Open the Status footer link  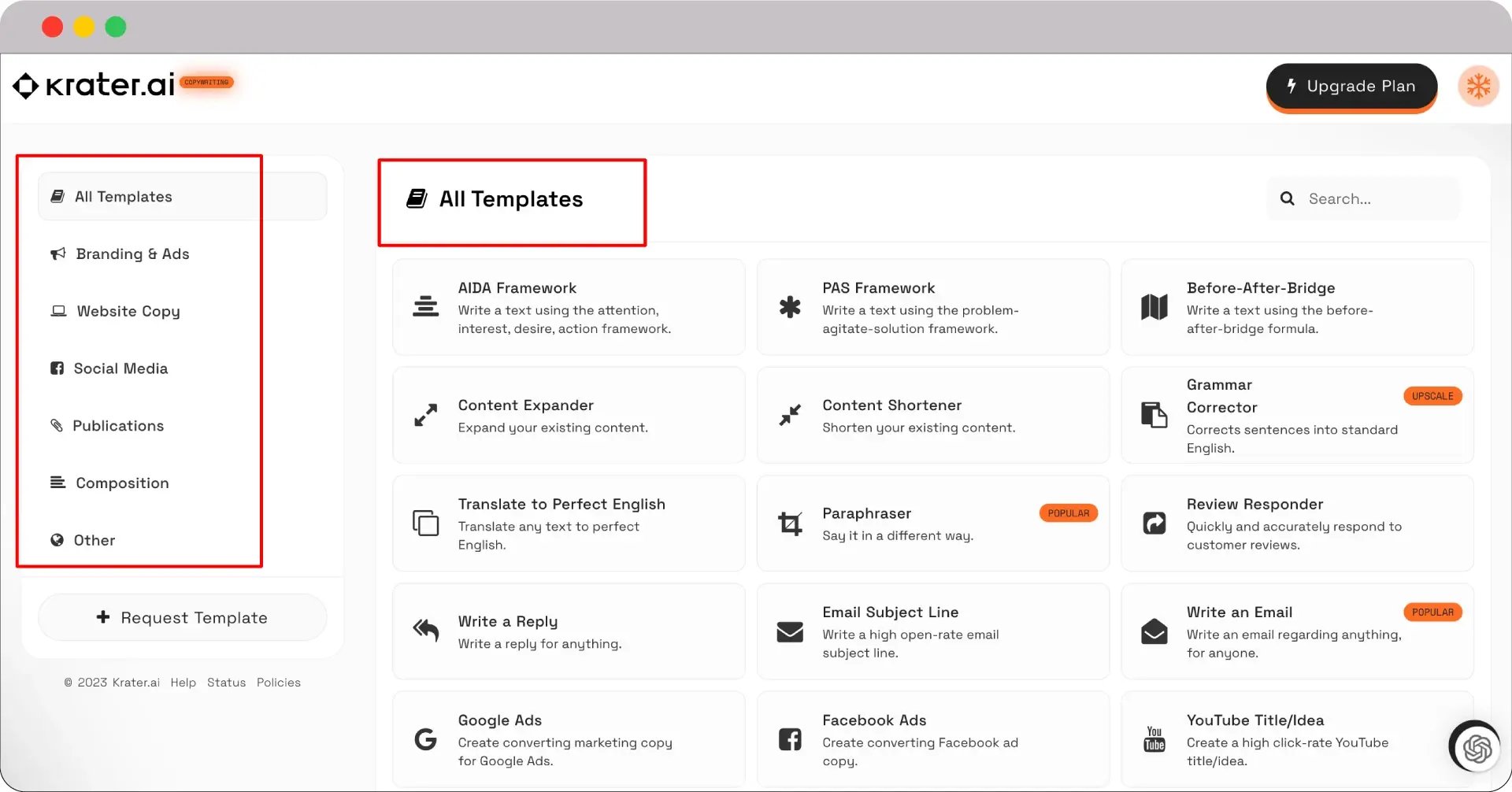point(226,683)
